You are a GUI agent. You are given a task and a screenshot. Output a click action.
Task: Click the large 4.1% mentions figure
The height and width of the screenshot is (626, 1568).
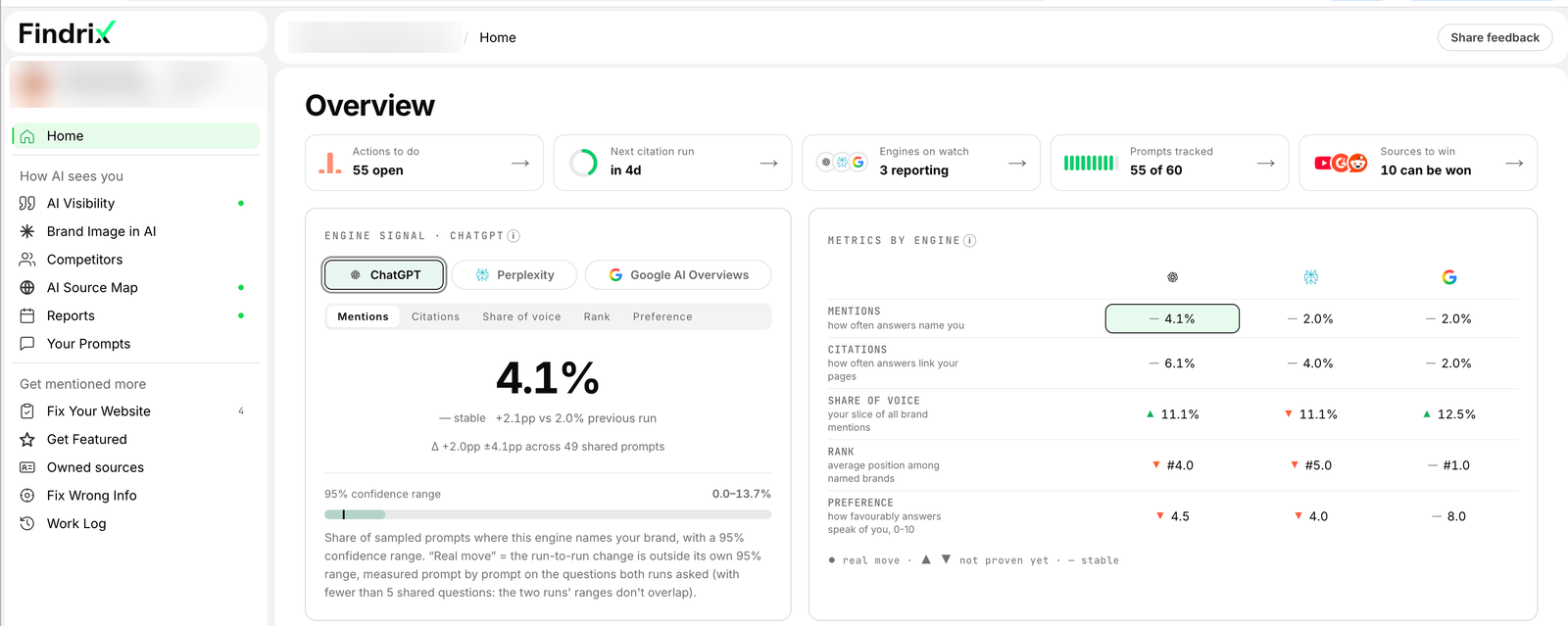pyautogui.click(x=548, y=378)
